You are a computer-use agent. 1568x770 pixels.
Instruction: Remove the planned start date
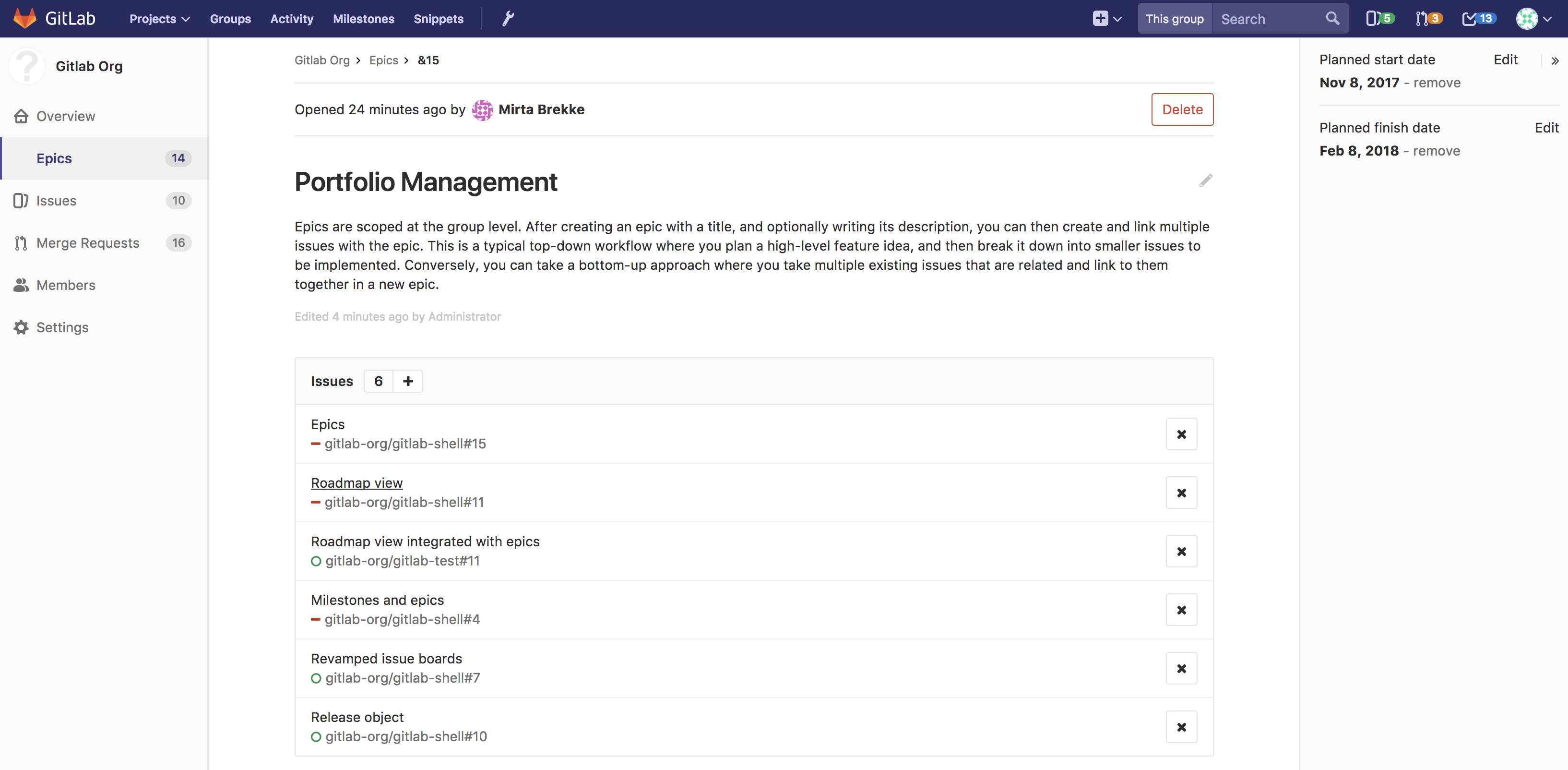[x=1437, y=83]
